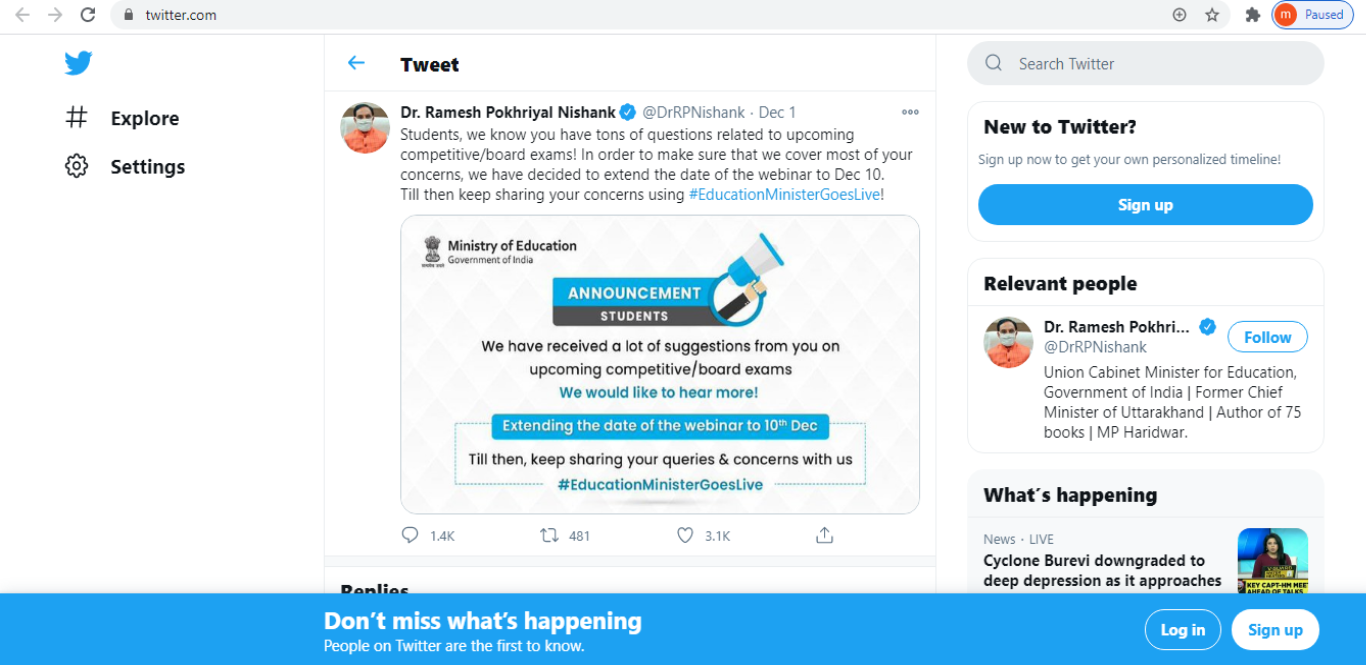The image size is (1366, 665).
Task: Open Explore in left sidebar
Action: [144, 119]
